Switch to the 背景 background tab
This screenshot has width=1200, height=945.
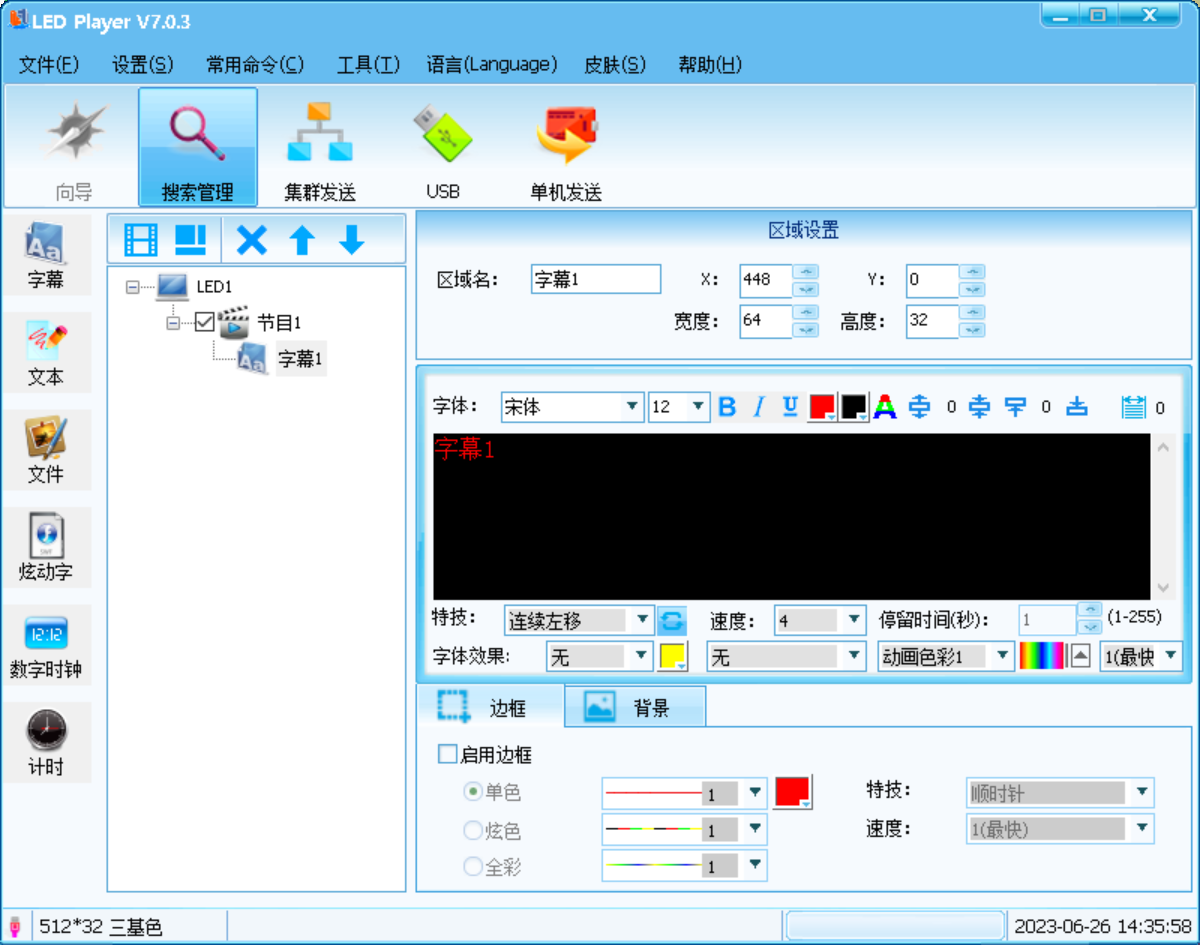tap(634, 705)
